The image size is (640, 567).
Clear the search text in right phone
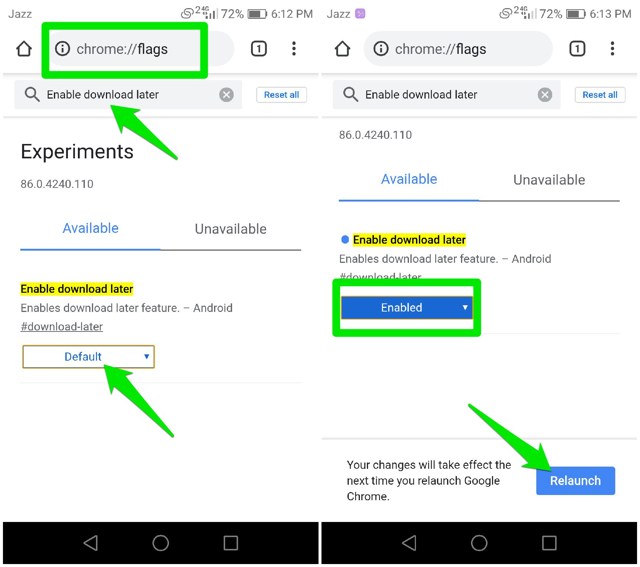pyautogui.click(x=545, y=95)
